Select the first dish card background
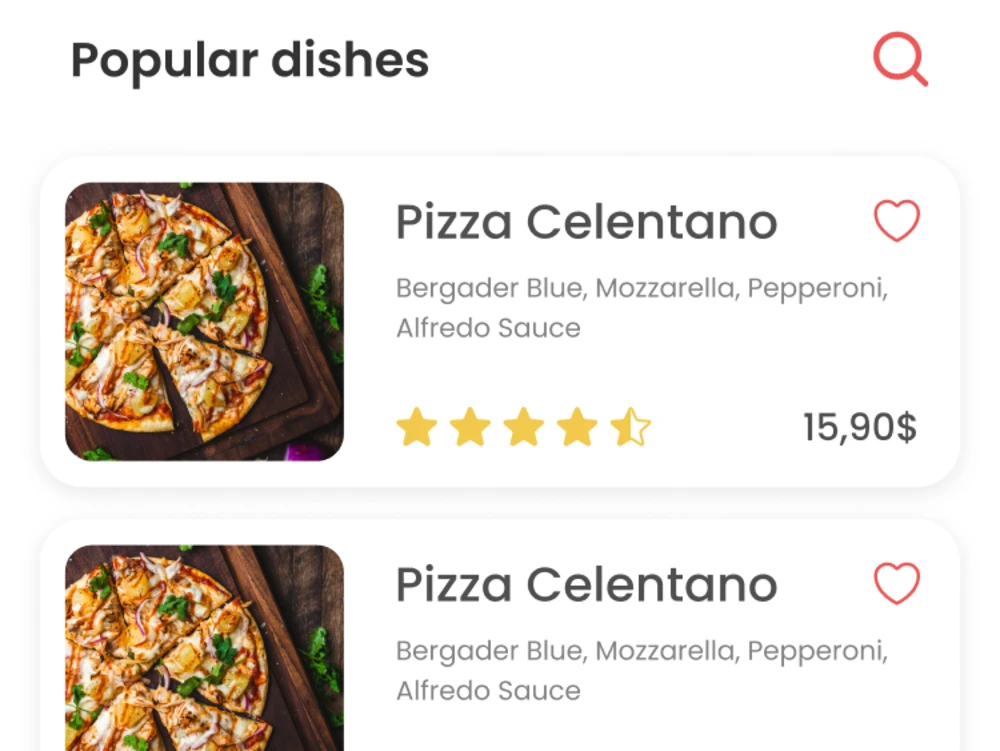This screenshot has width=1000, height=751. (x=500, y=322)
